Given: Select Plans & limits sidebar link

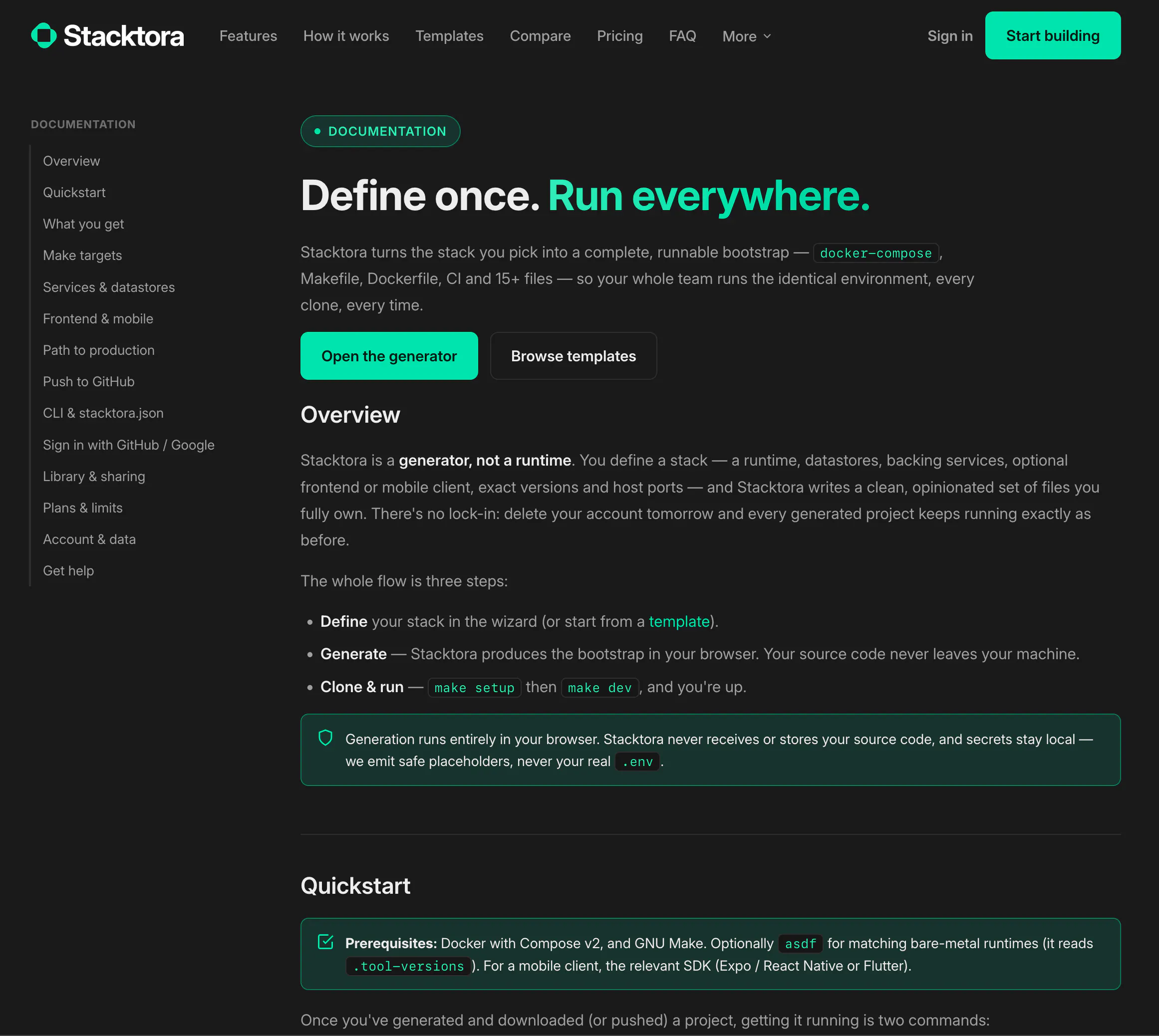Looking at the screenshot, I should click(x=83, y=508).
